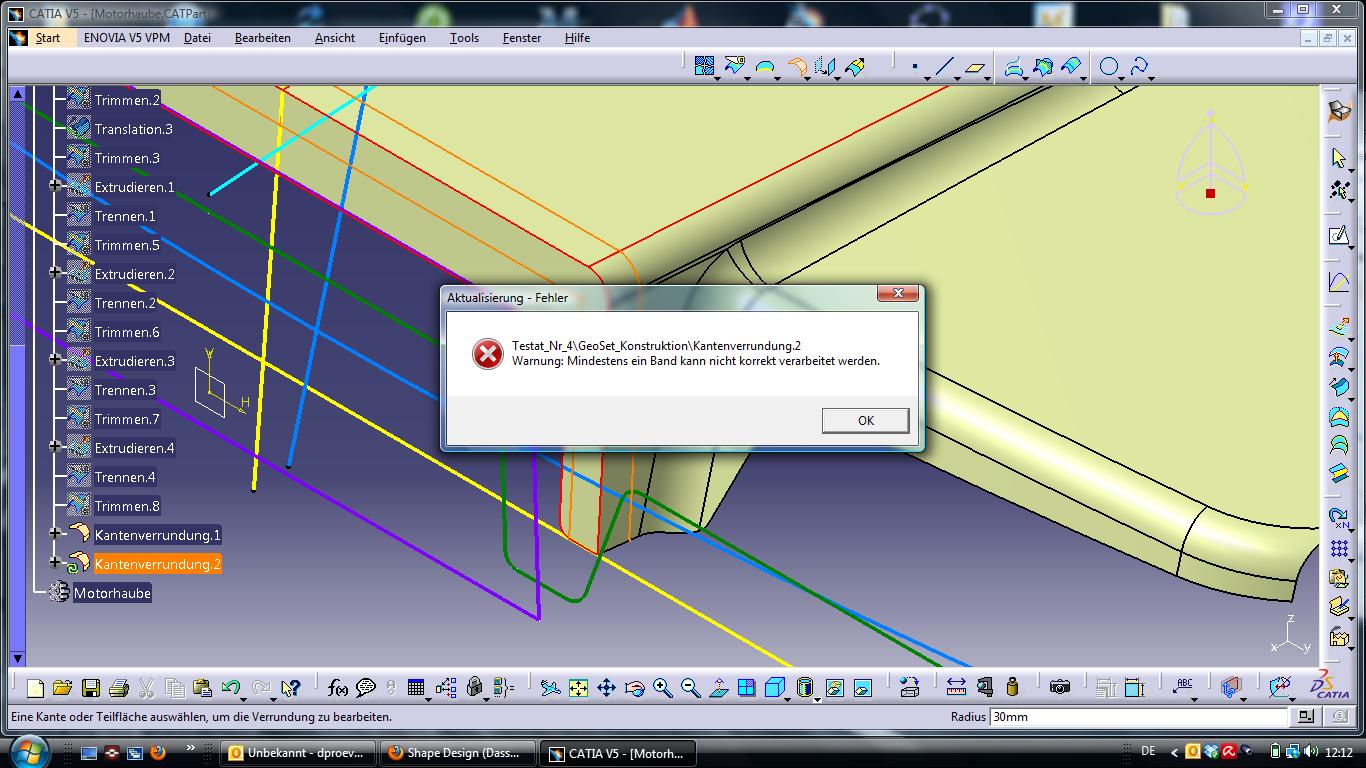The width and height of the screenshot is (1366, 768).
Task: Click the Swap Visible Space icon
Action: coord(862,688)
